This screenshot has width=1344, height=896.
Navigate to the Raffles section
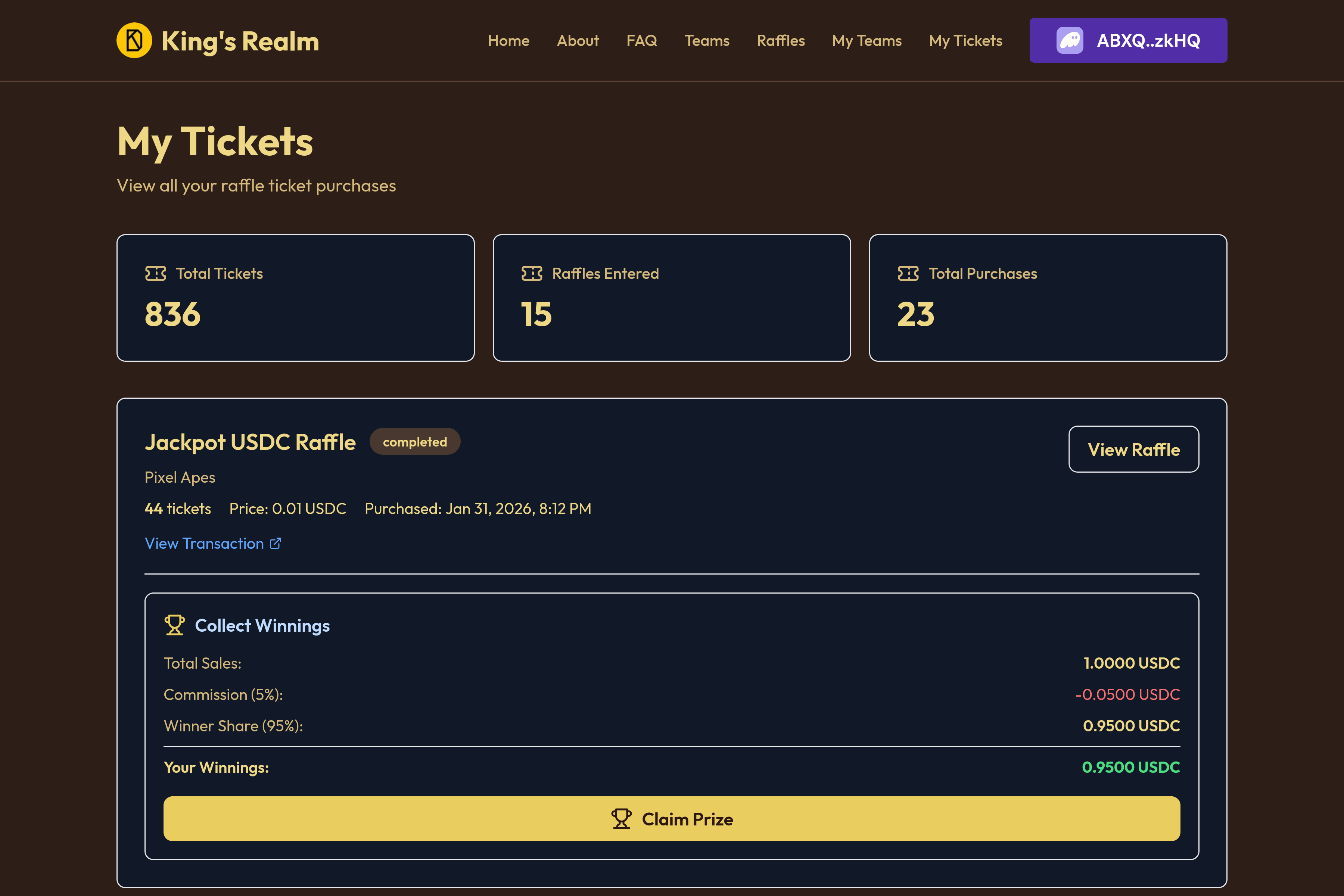781,40
